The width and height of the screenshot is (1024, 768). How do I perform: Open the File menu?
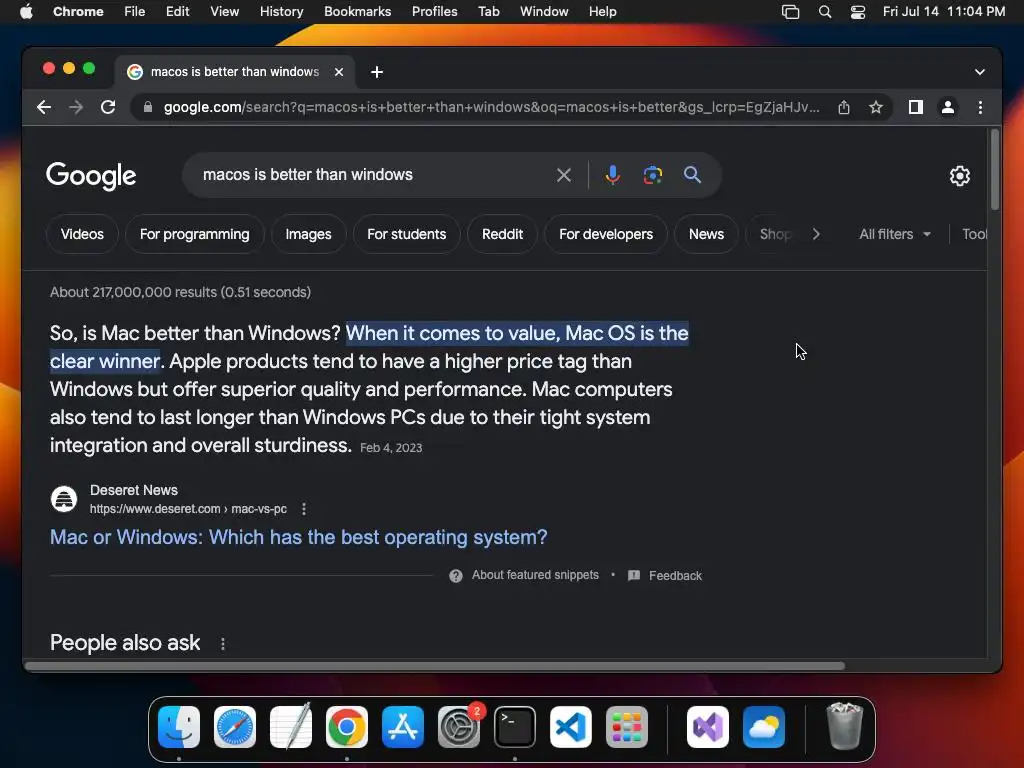135,12
